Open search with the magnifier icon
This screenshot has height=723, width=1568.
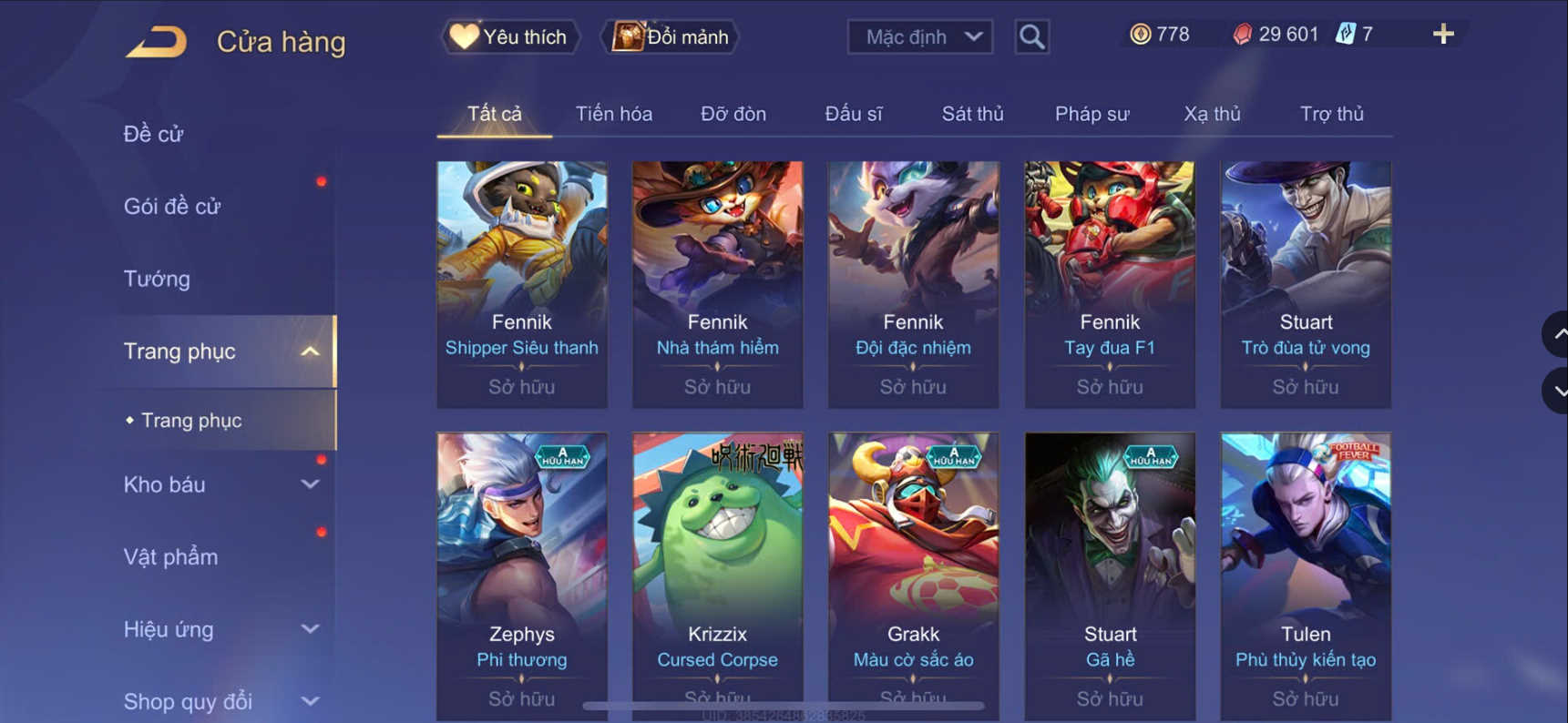[1031, 37]
